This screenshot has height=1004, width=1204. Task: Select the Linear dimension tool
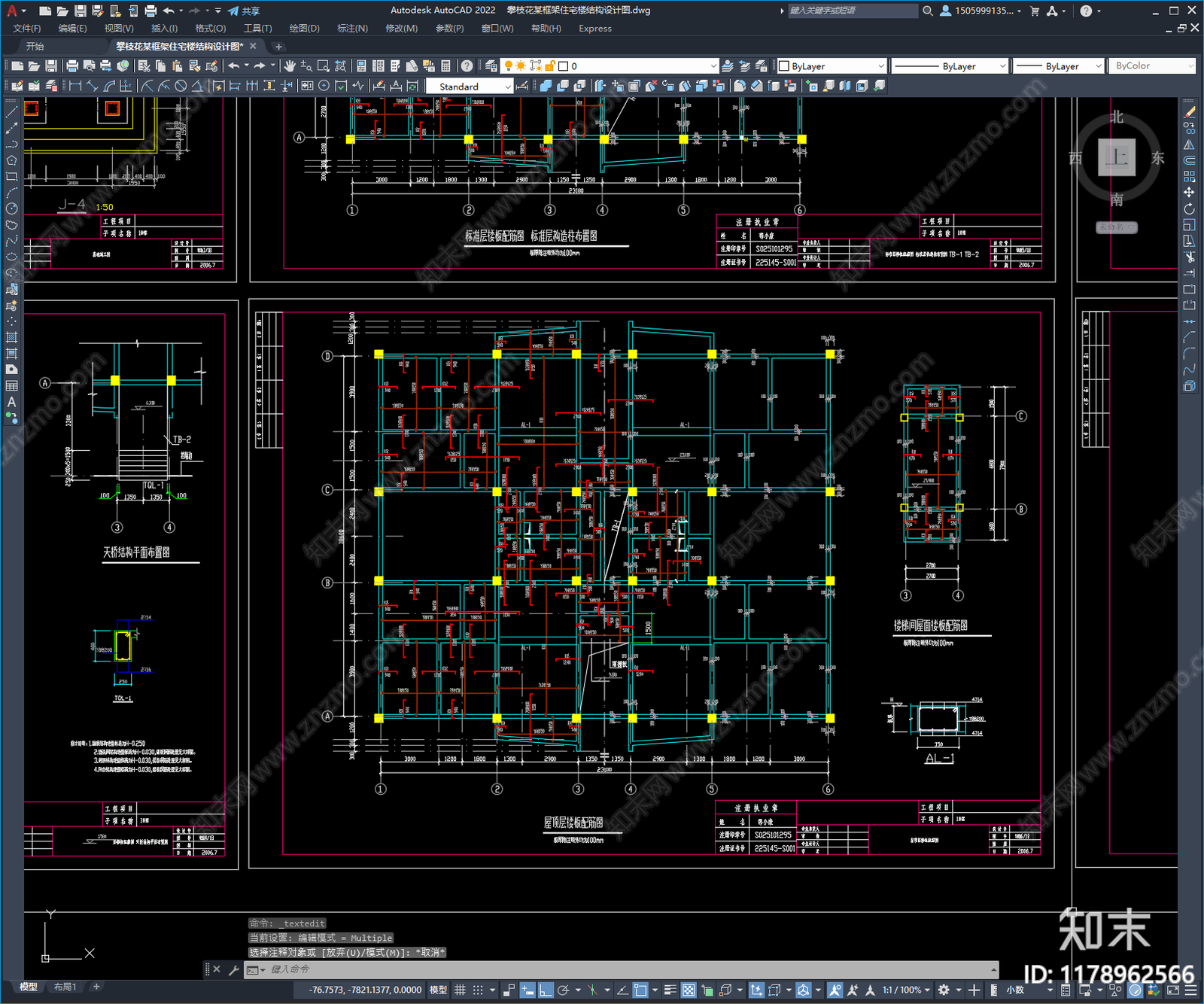(75, 86)
